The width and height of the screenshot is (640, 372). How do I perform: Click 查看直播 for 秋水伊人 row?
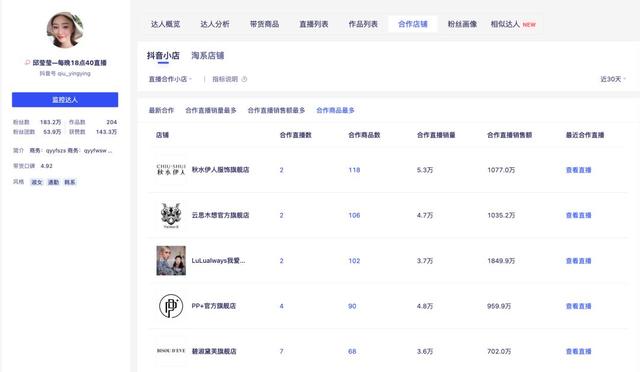(x=578, y=170)
